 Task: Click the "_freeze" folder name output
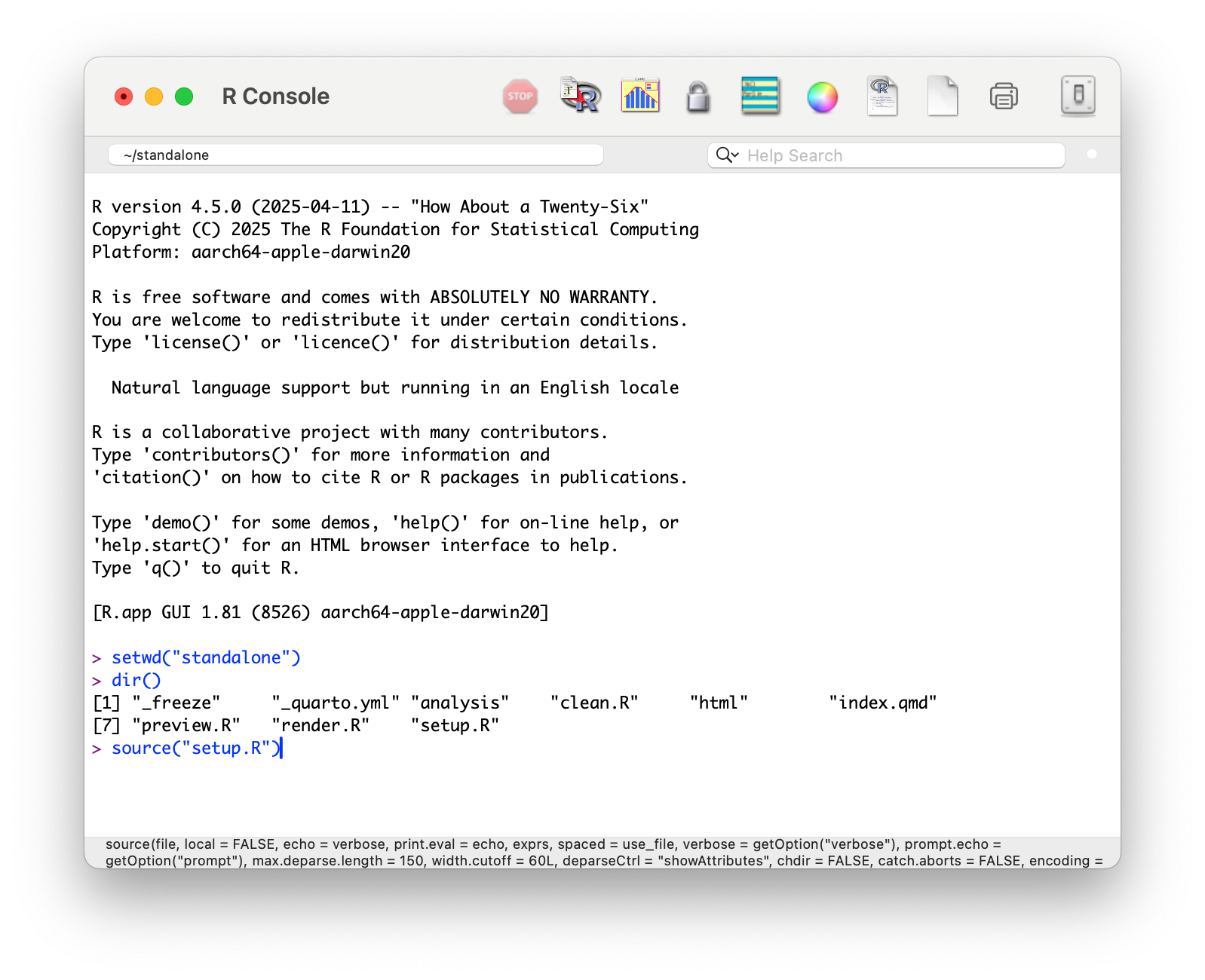176,703
